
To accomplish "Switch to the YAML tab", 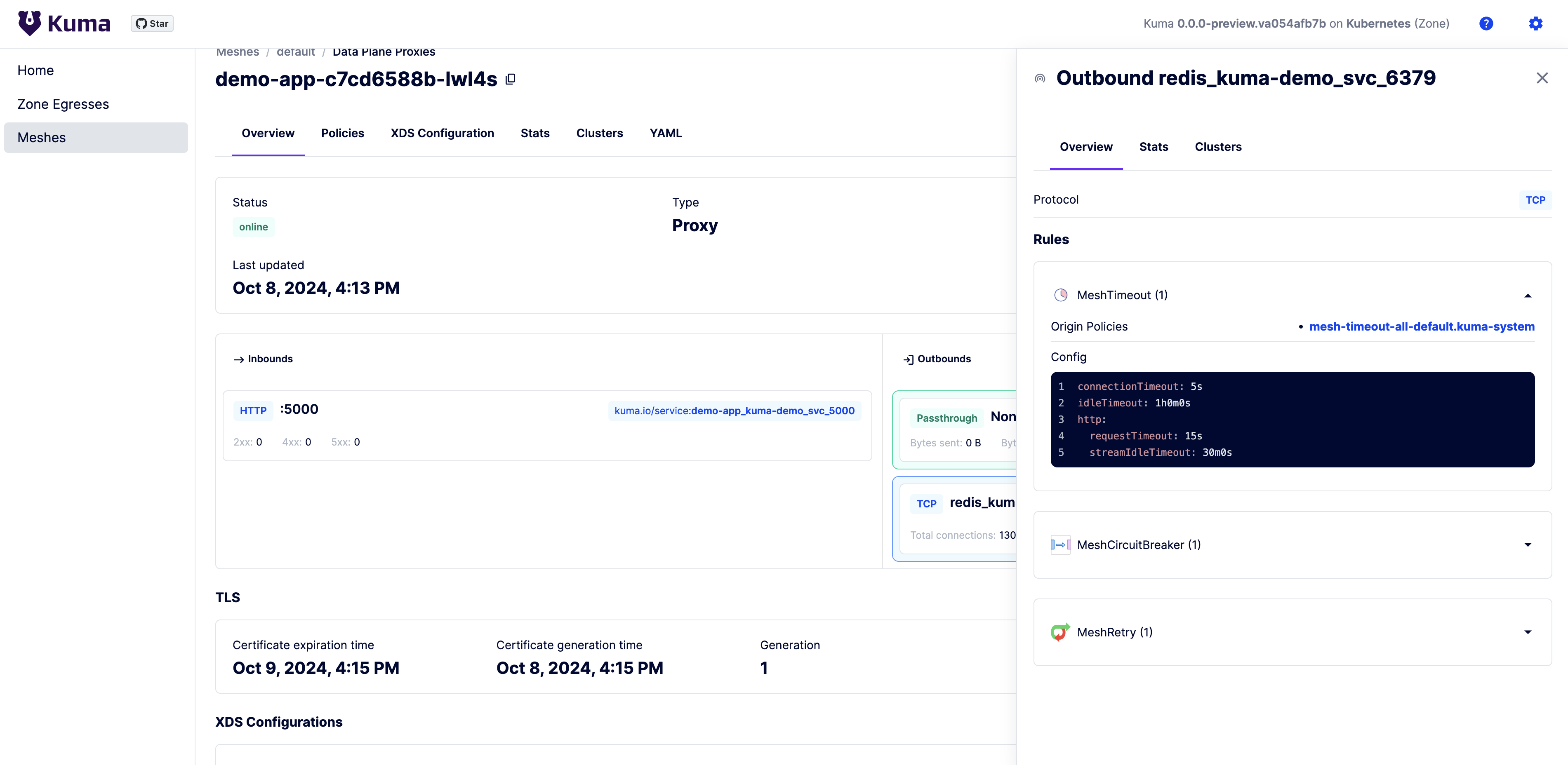I will click(x=665, y=133).
